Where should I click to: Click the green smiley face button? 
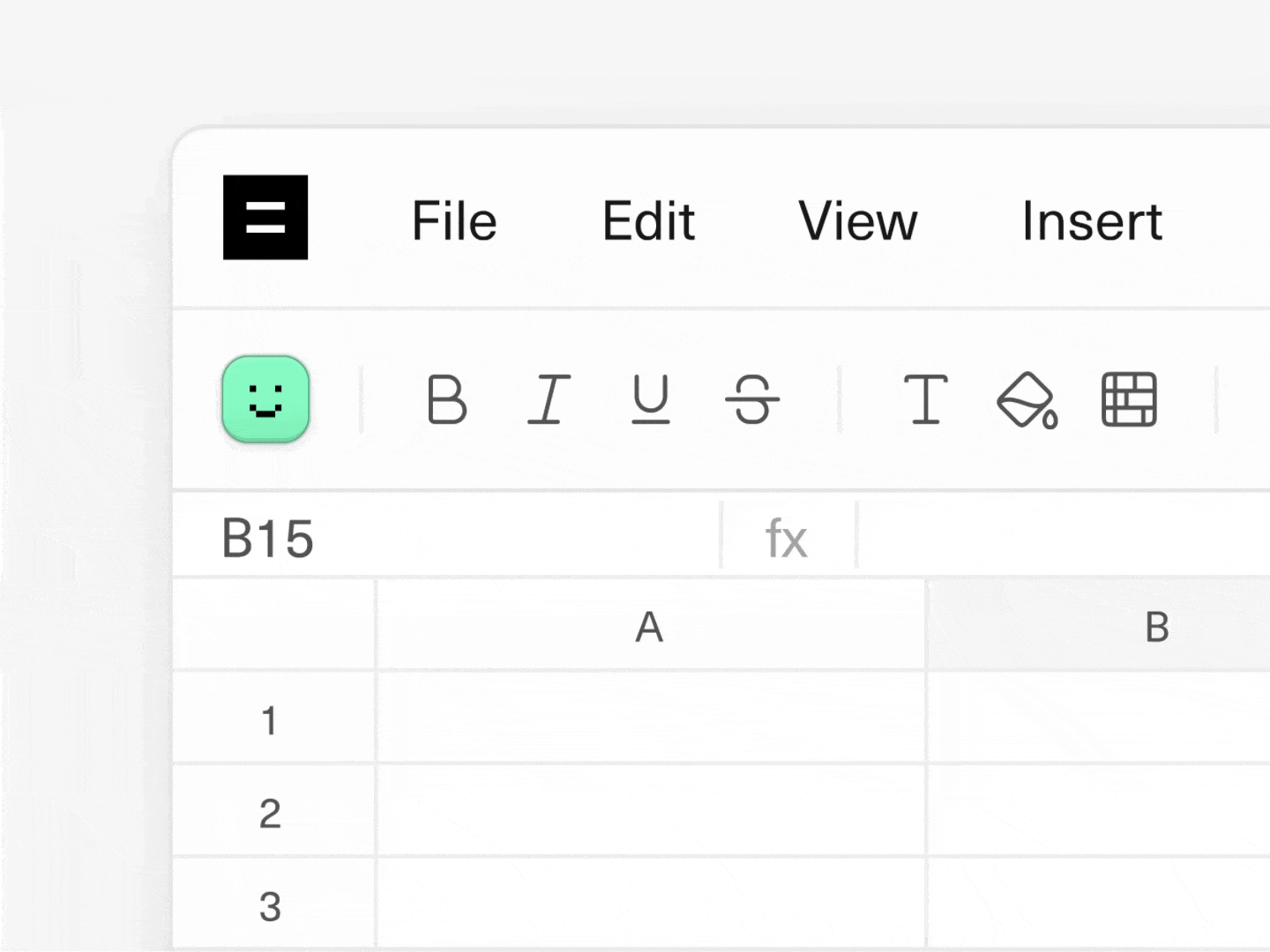point(265,399)
